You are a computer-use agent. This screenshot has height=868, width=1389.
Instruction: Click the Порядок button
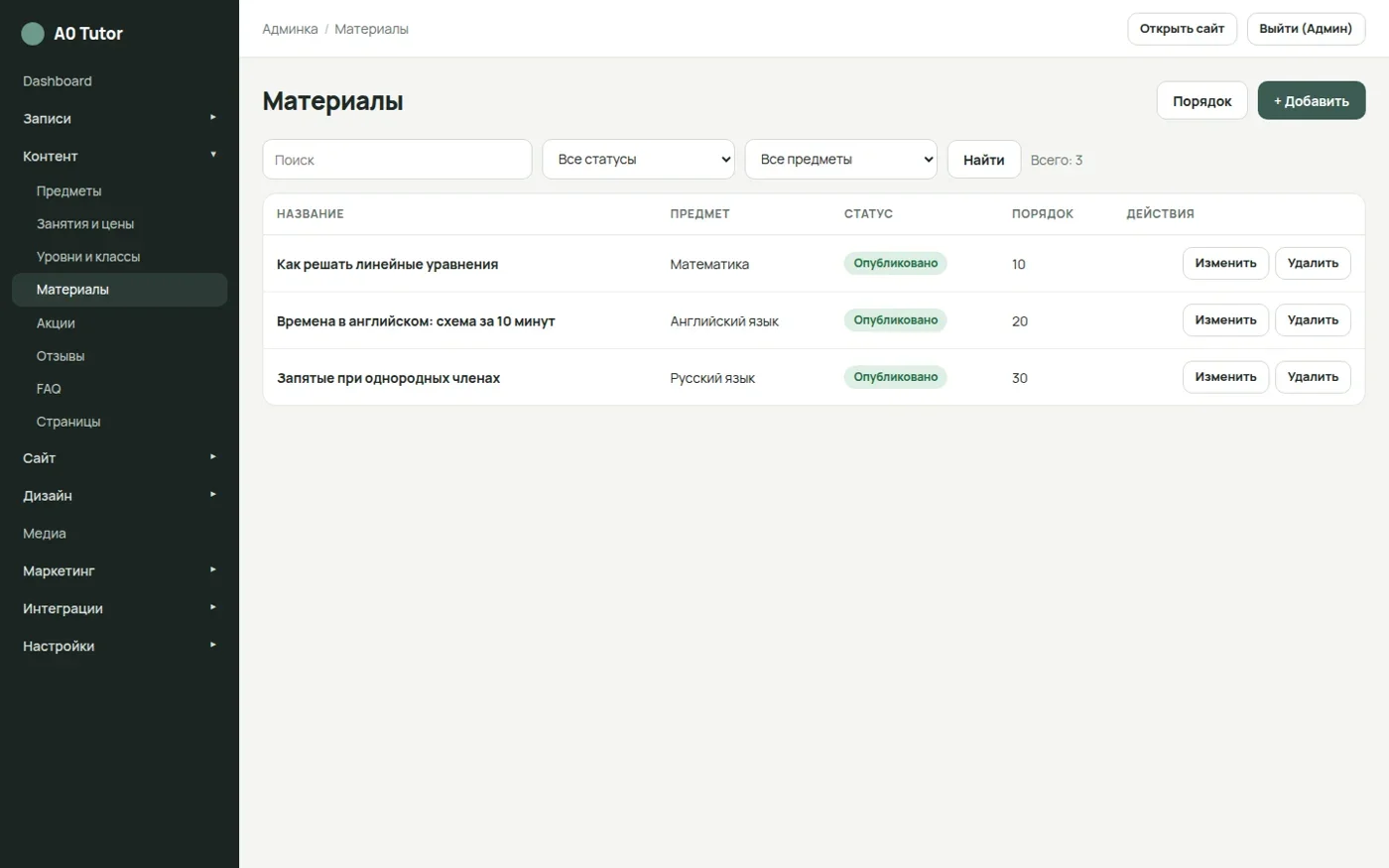(1201, 101)
